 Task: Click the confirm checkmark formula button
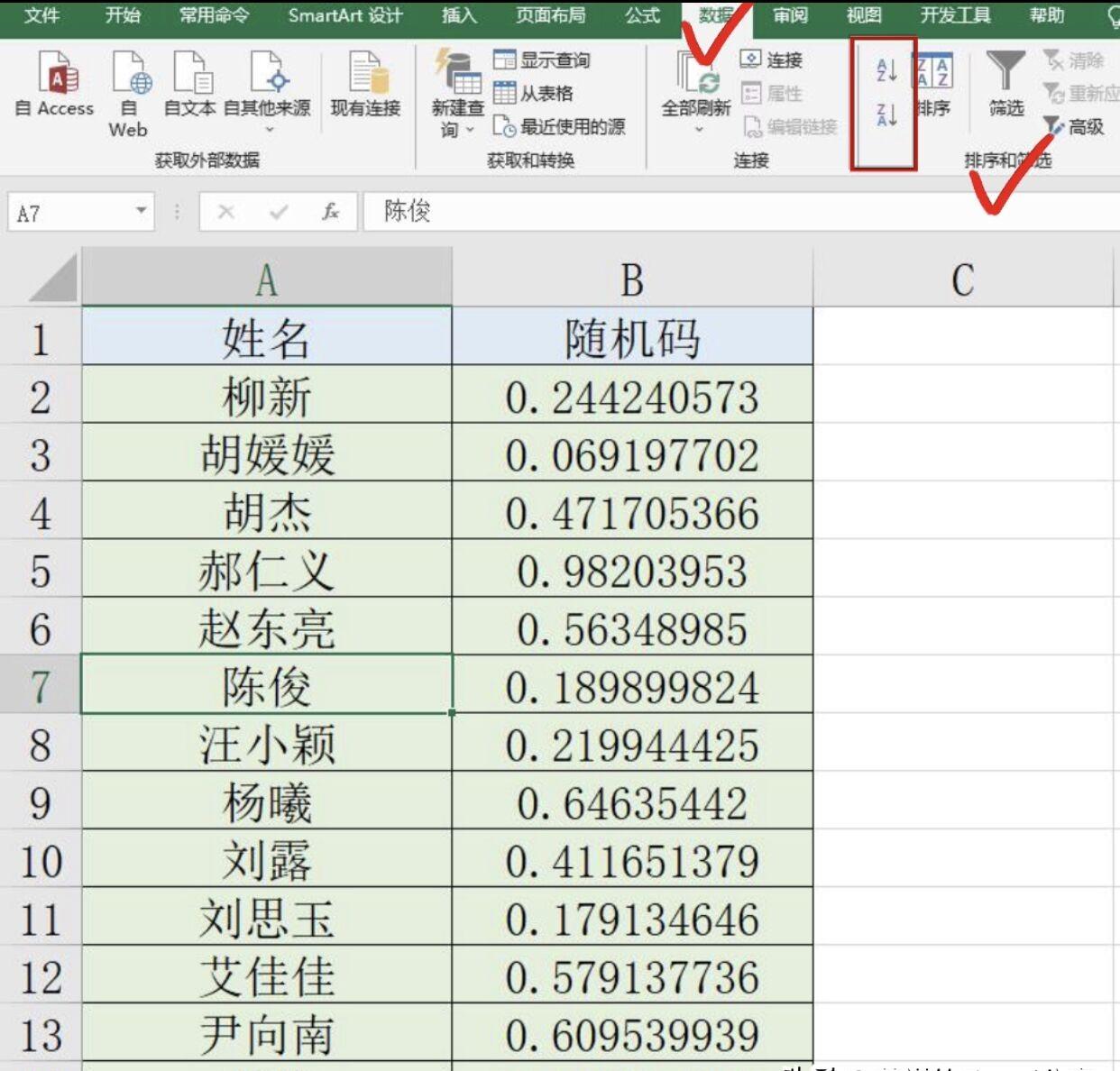click(x=279, y=212)
